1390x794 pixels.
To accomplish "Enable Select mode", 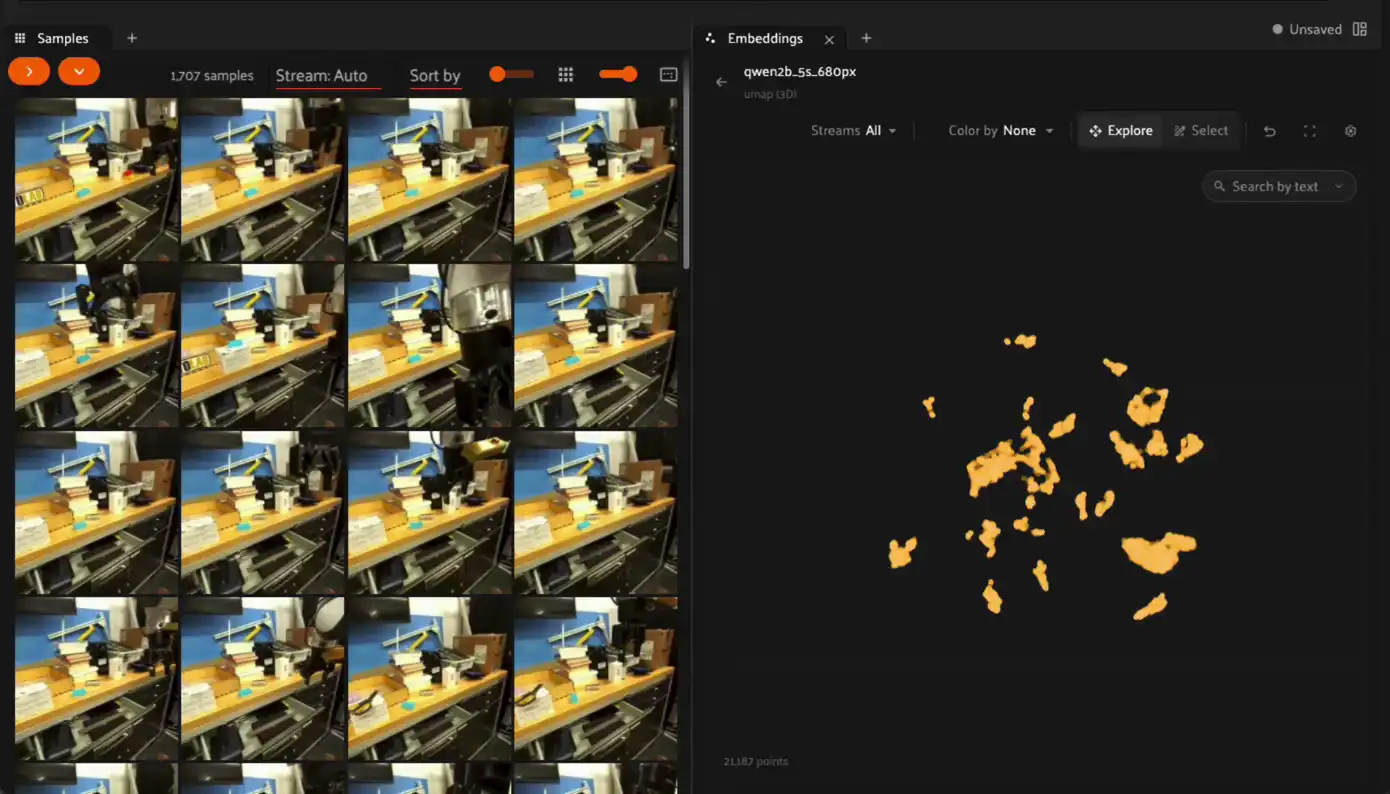I will (x=1201, y=131).
